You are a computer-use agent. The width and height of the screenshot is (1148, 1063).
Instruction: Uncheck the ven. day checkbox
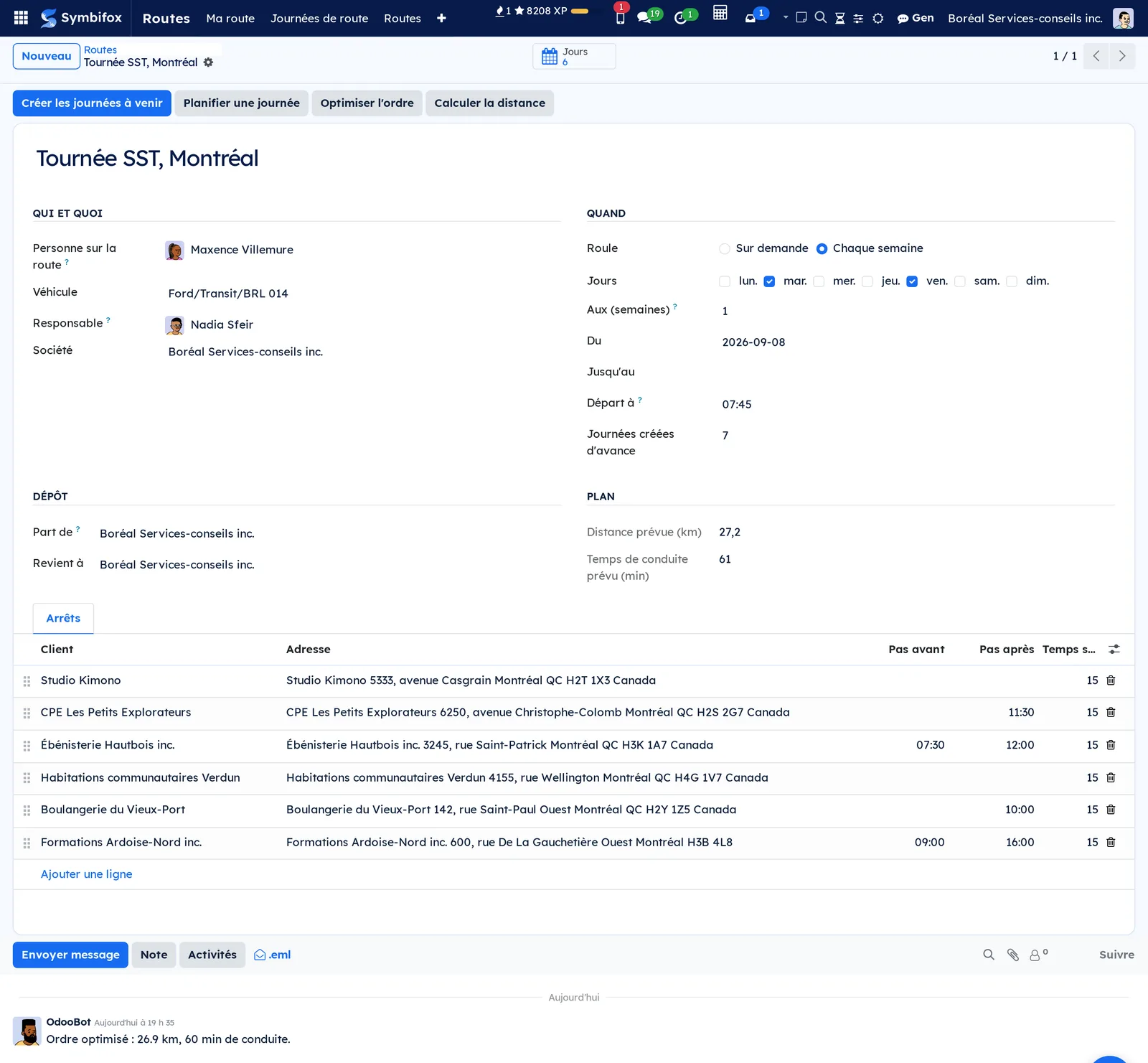[x=912, y=281]
